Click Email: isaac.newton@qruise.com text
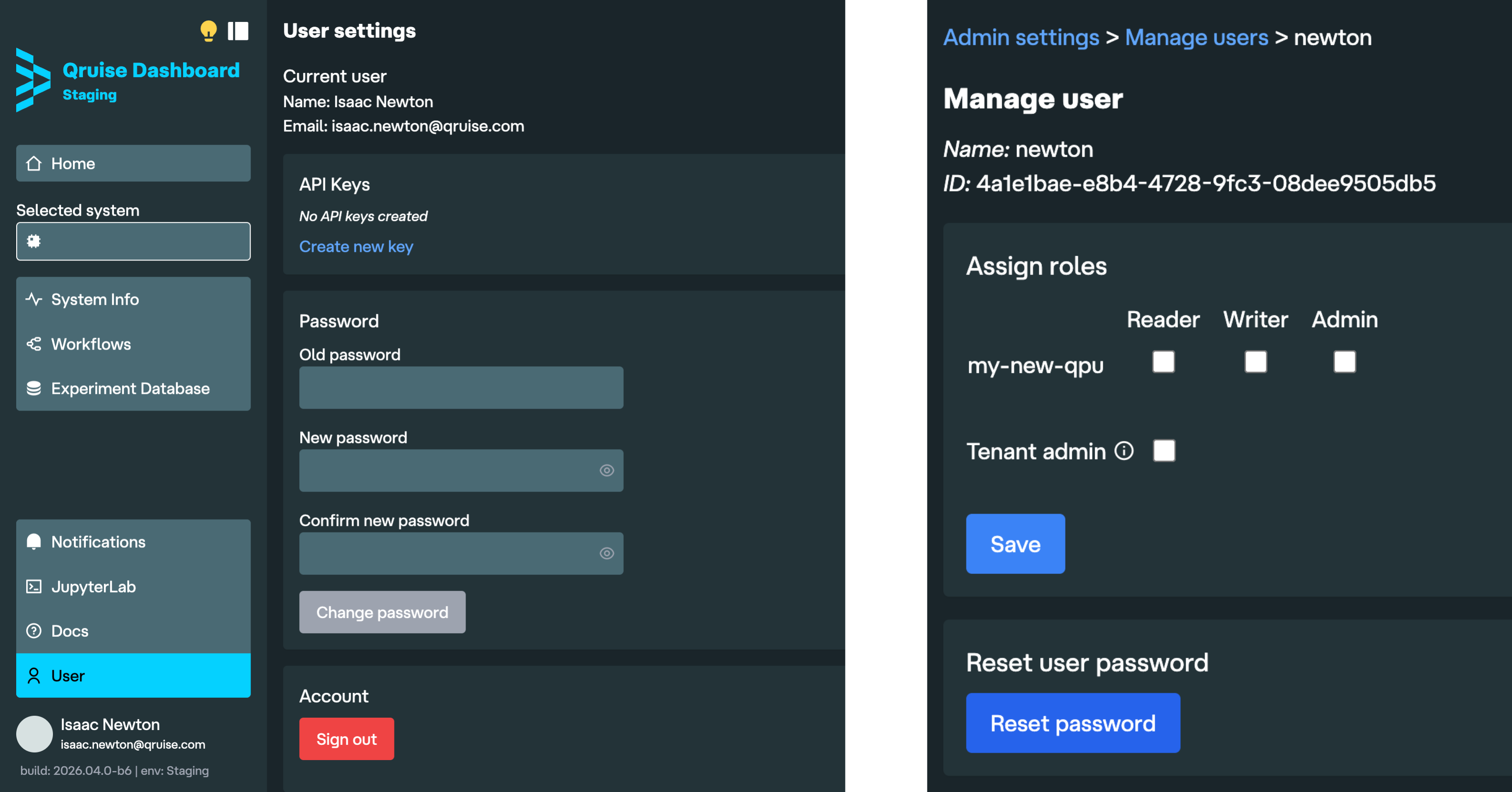This screenshot has height=792, width=1512. tap(403, 126)
